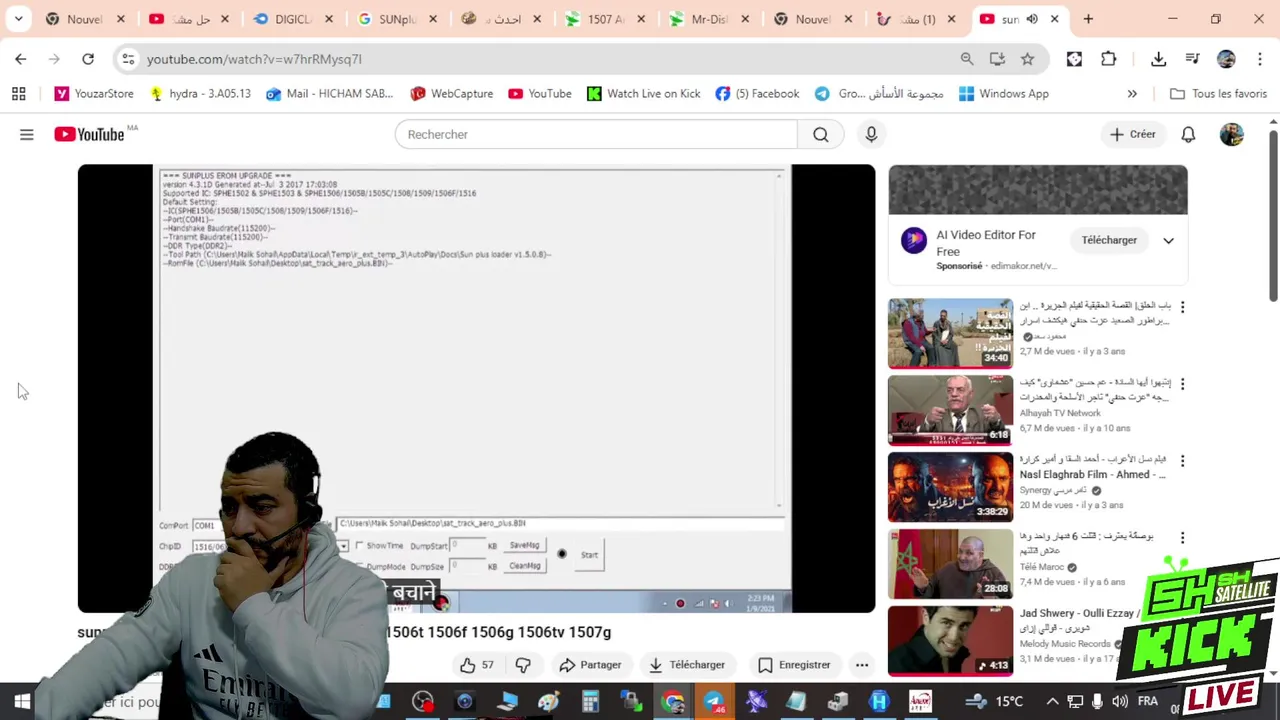Start voice search with the microphone icon
This screenshot has width=1280, height=720.
871,134
